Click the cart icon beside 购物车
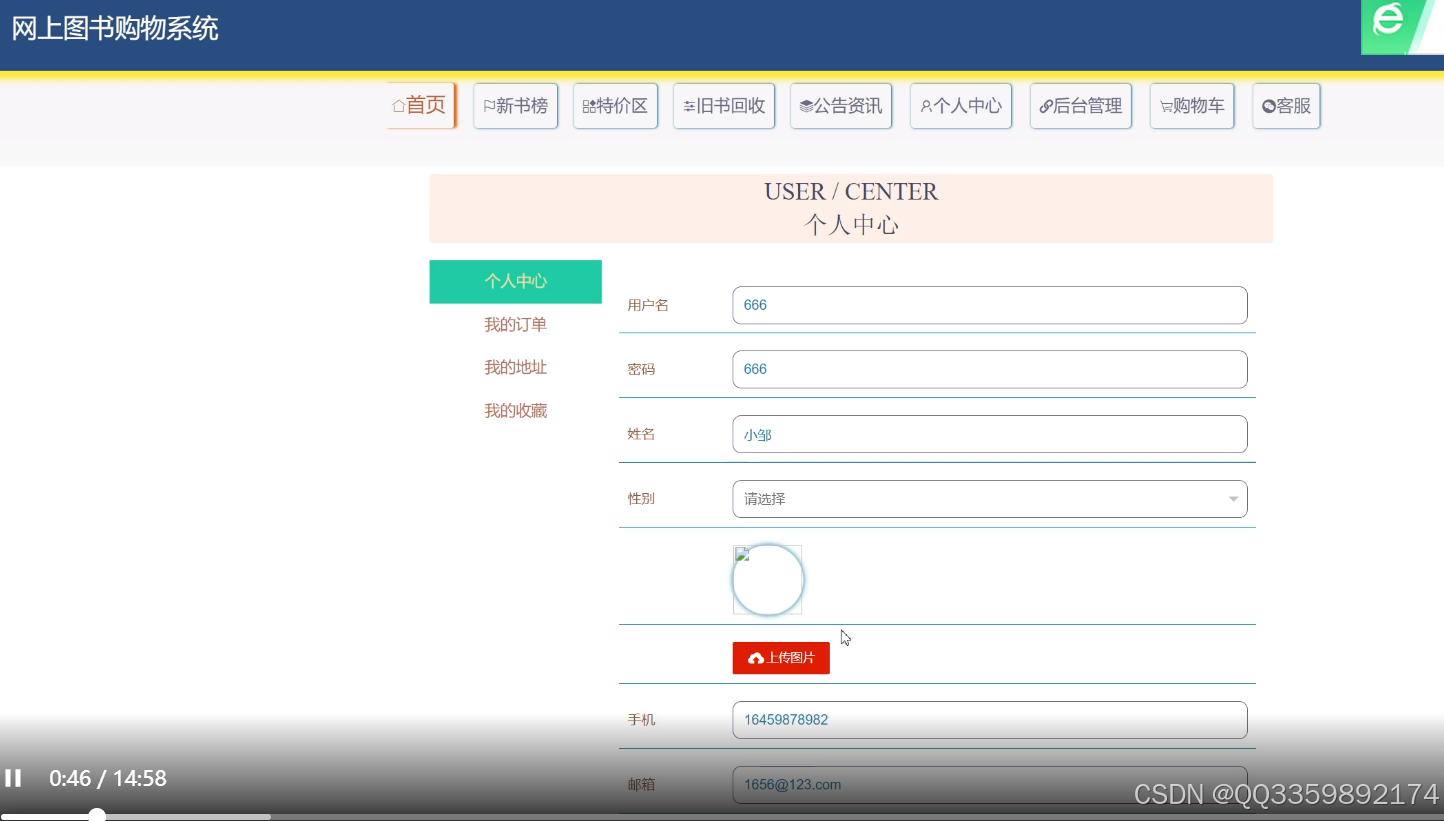 tap(1166, 106)
